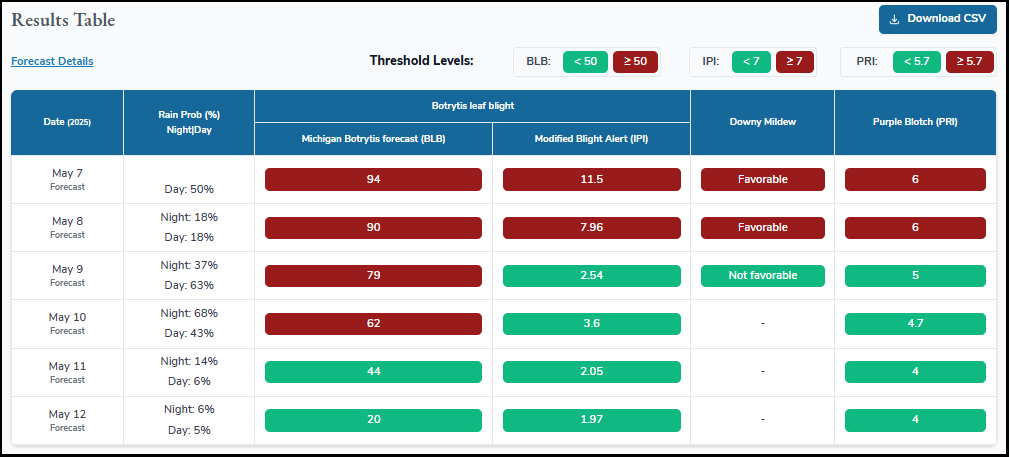Click the PRI value 4.7 for May 10
1010x457 pixels.
[915, 323]
